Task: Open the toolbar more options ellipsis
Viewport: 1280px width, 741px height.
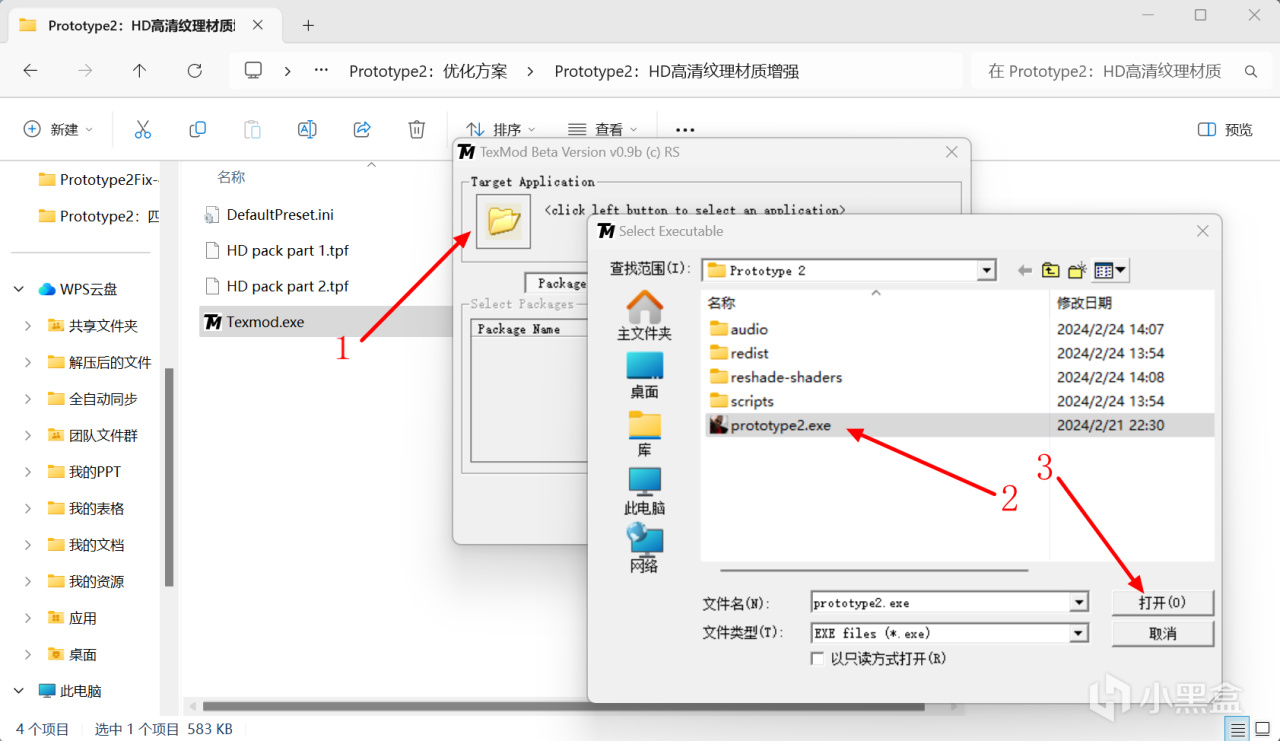Action: 684,129
